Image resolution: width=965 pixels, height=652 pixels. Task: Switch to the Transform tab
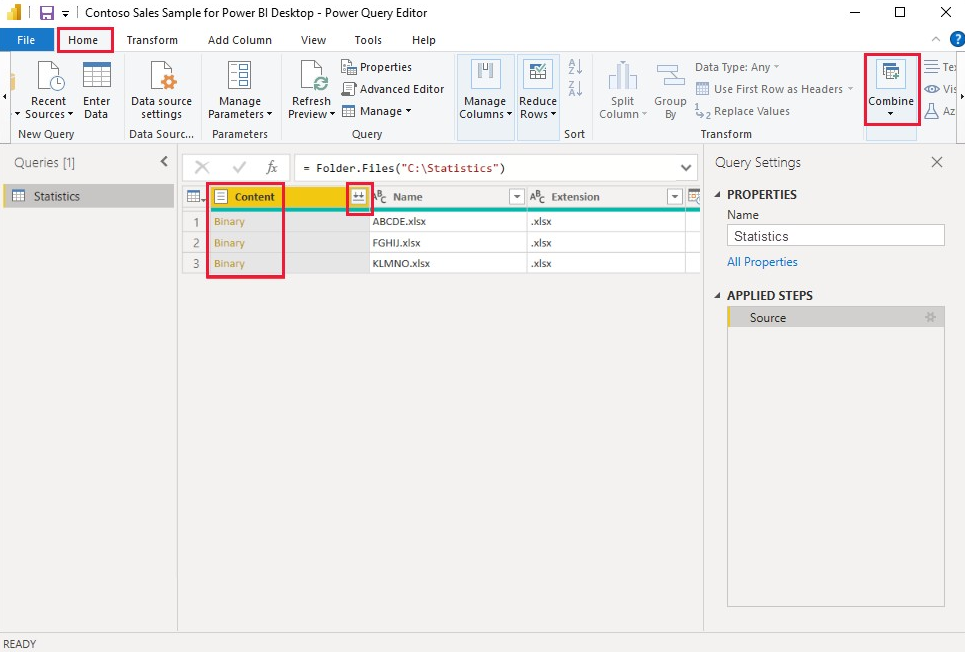pyautogui.click(x=152, y=40)
